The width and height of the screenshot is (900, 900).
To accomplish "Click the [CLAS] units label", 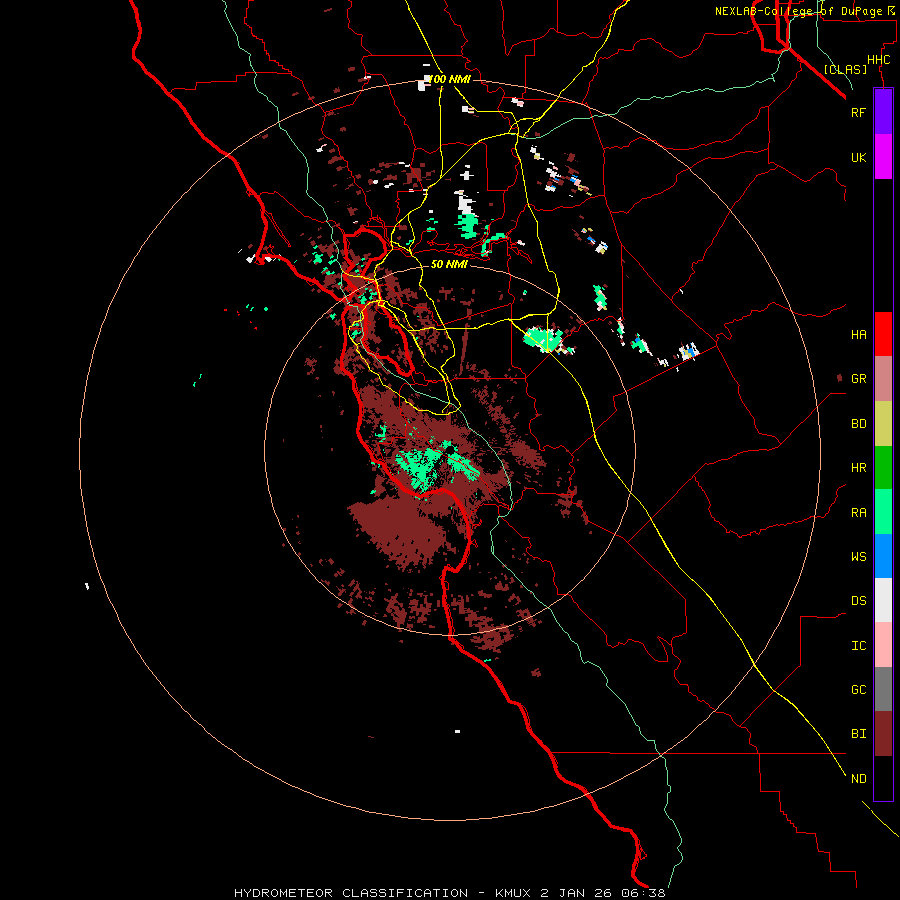I will 845,69.
